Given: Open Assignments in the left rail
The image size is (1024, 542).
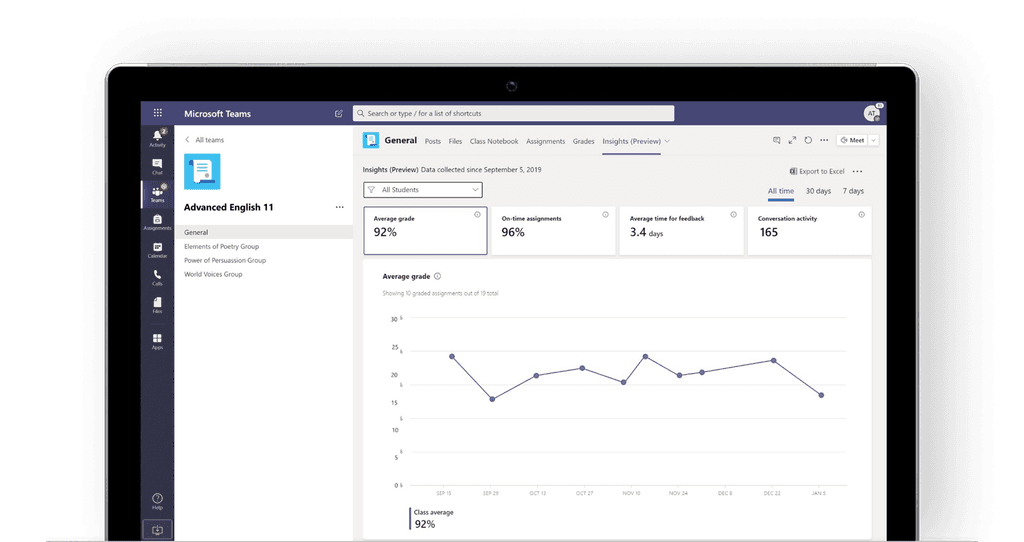Looking at the screenshot, I should pos(157,222).
